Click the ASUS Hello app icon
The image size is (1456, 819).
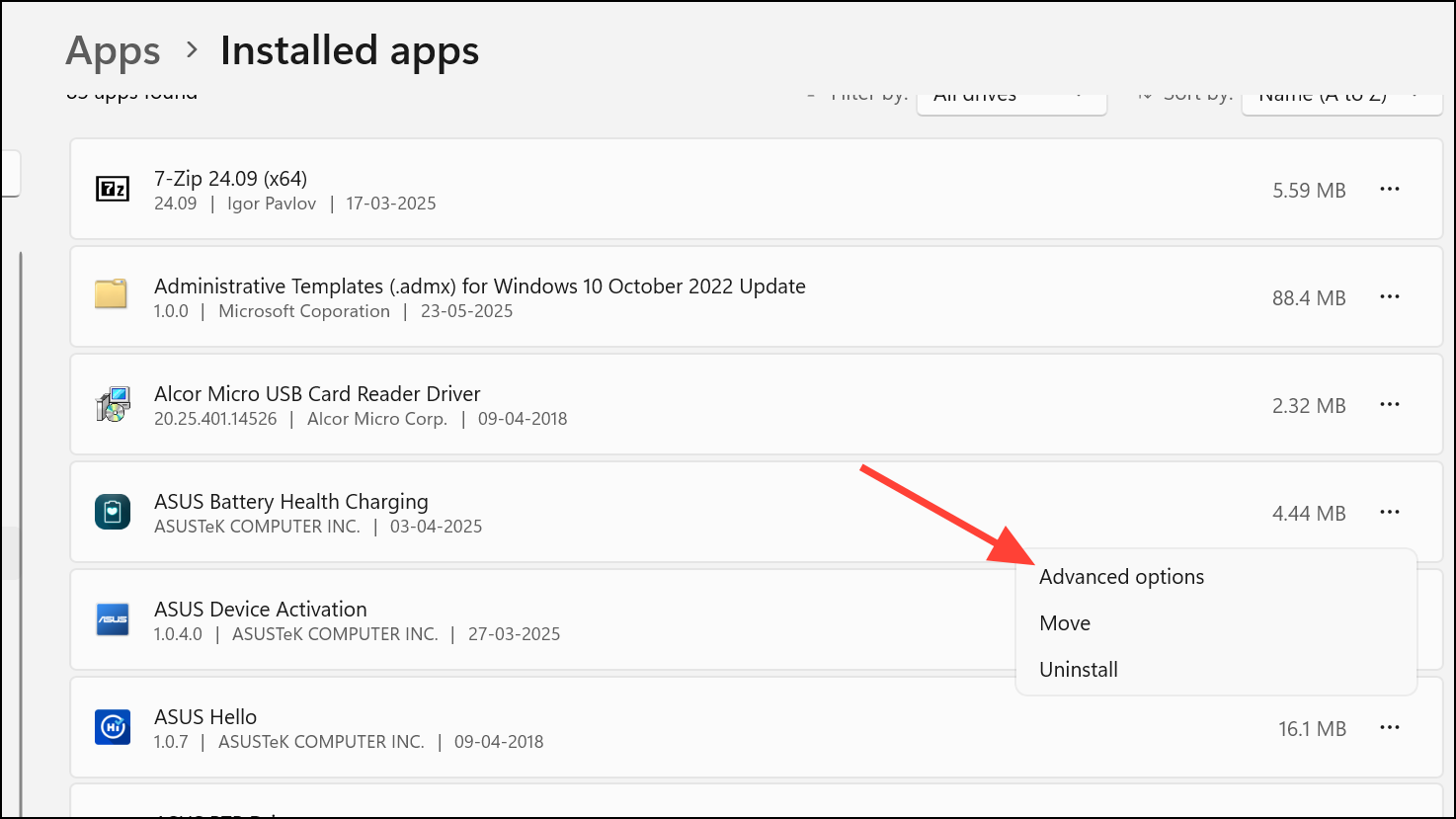[x=112, y=728]
